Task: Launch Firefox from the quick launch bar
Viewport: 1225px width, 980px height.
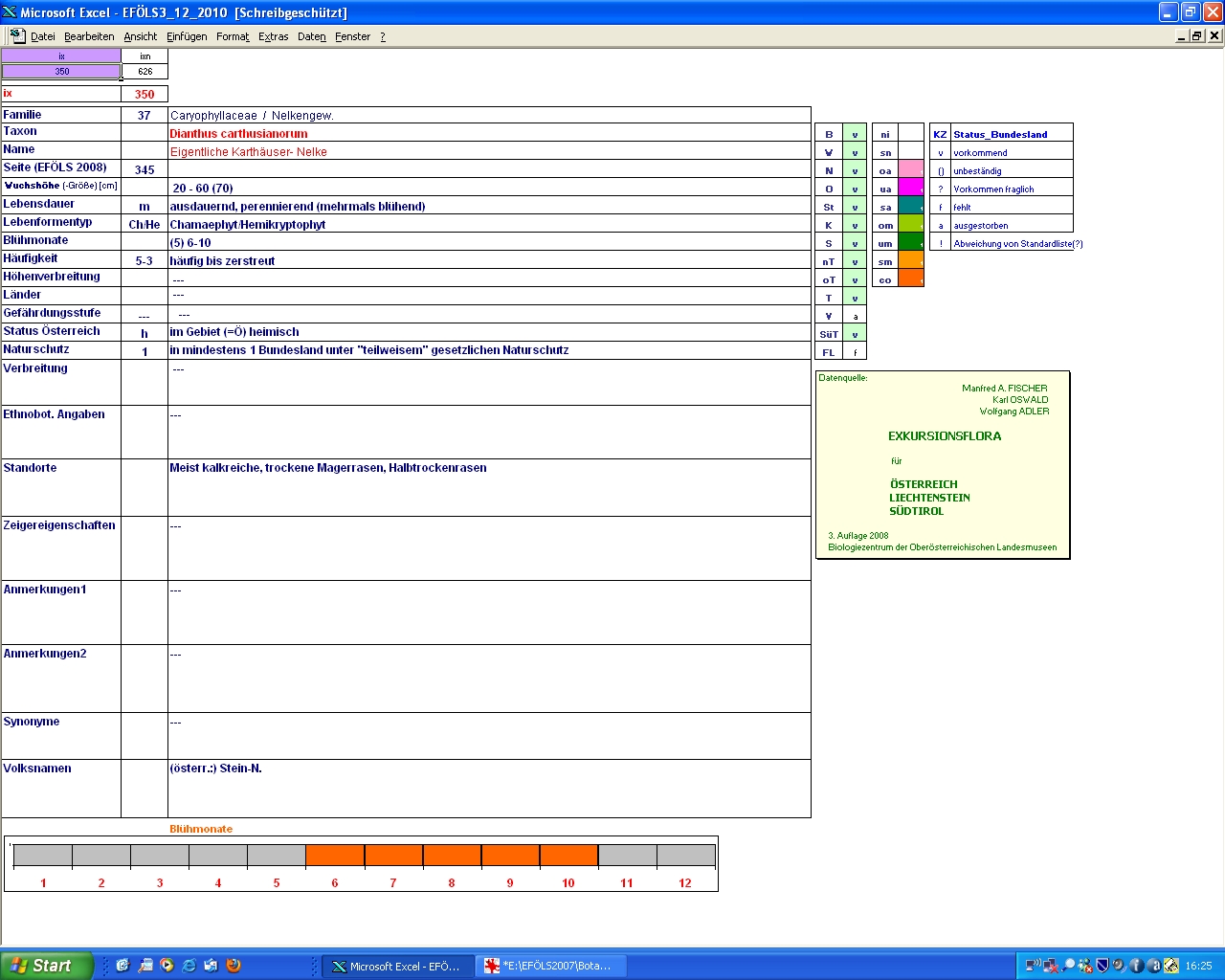Action: (x=233, y=966)
